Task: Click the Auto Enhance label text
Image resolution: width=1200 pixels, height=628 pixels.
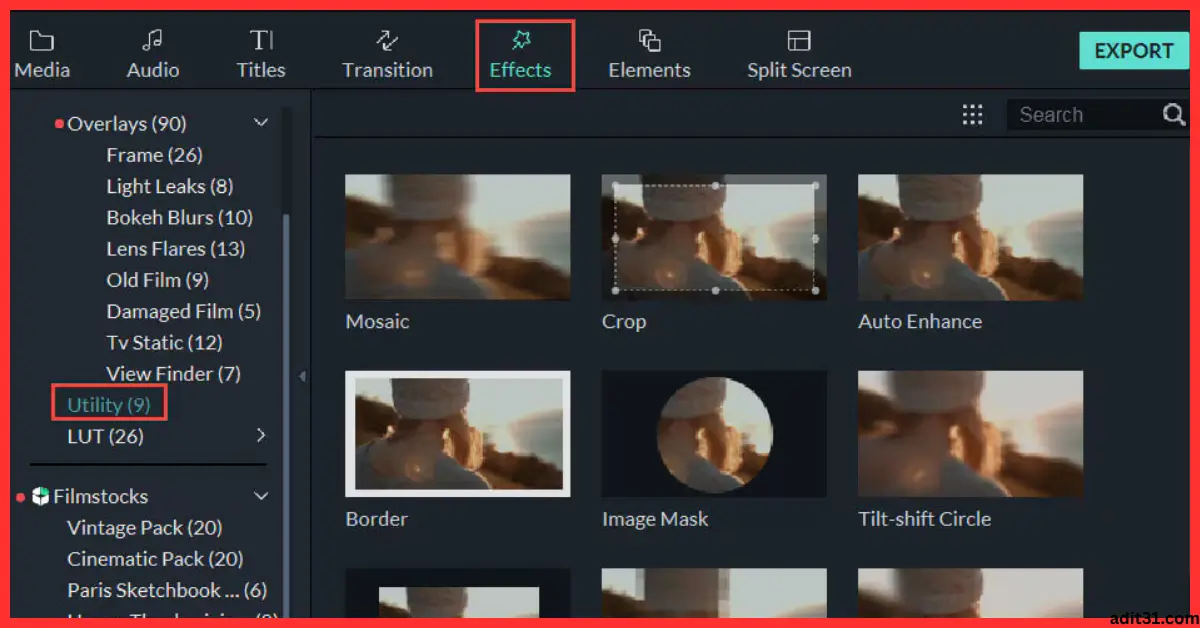Action: coord(920,321)
